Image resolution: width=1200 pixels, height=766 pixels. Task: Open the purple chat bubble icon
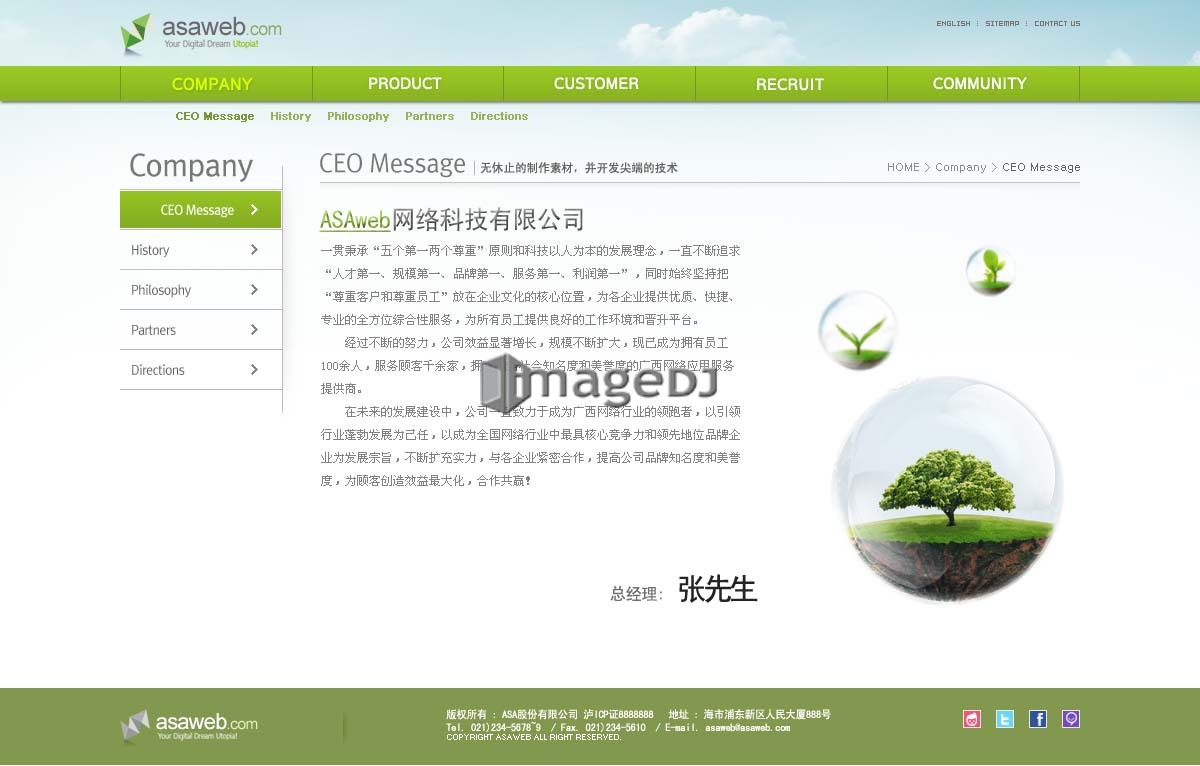1071,719
